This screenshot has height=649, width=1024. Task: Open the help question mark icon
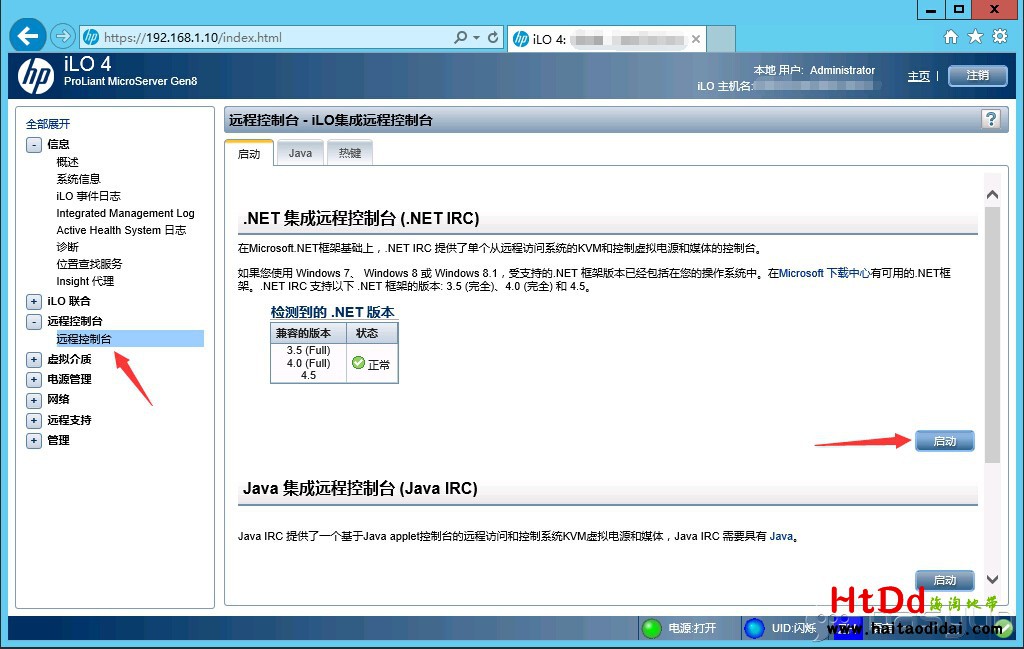tap(991, 119)
